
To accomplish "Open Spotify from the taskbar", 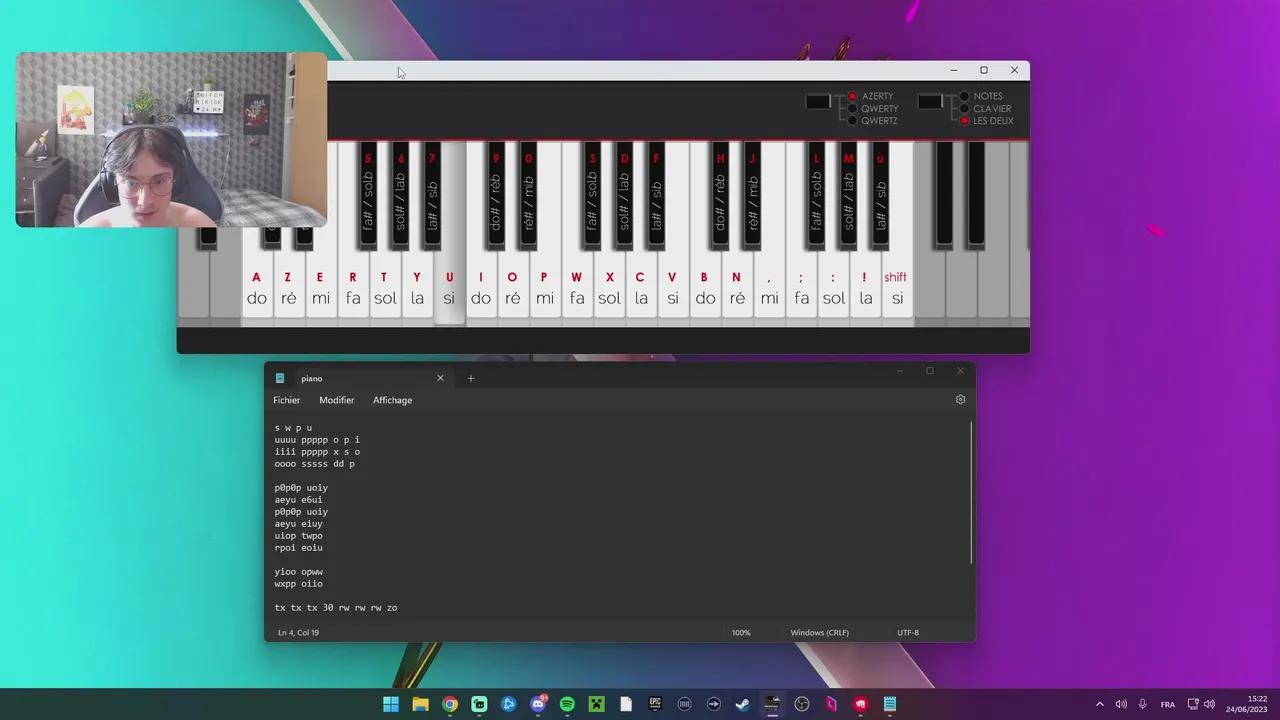I will pyautogui.click(x=567, y=704).
